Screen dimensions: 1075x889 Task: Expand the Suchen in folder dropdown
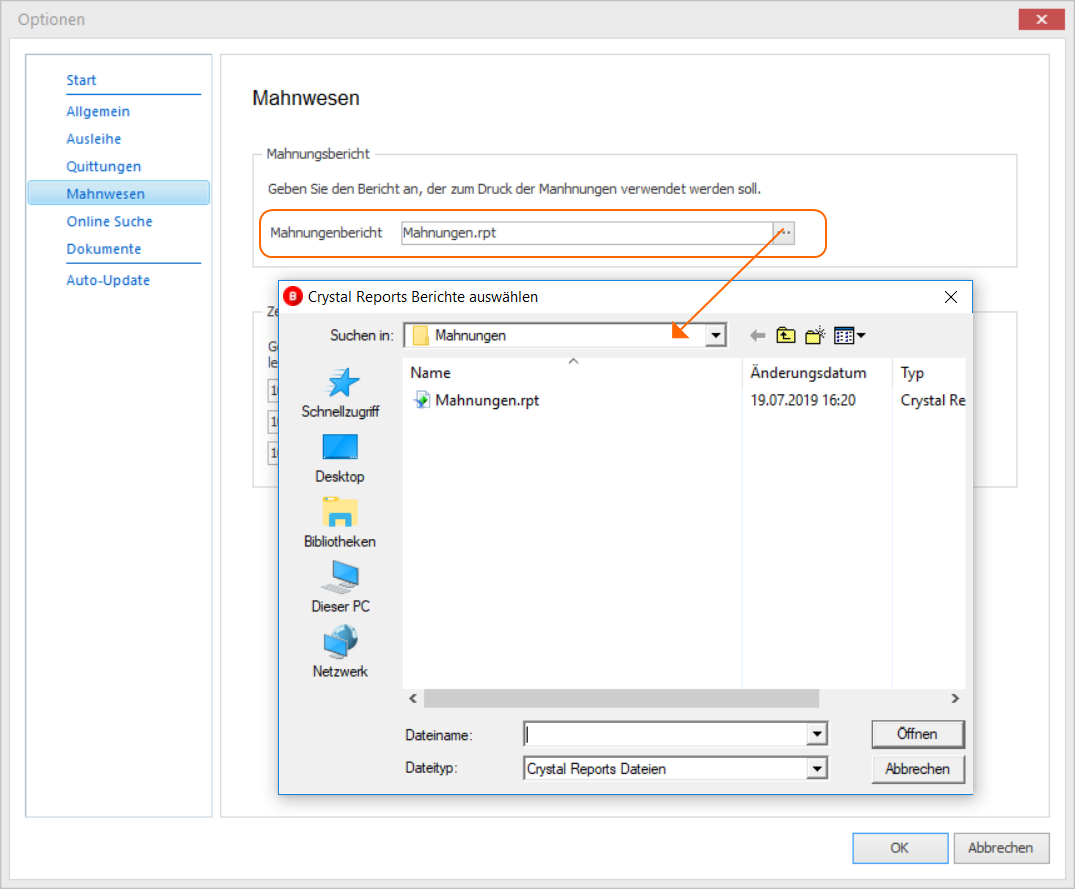pos(716,335)
